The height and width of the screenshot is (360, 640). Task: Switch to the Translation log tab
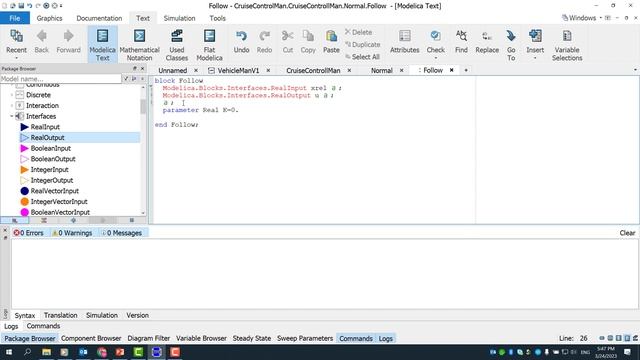click(x=60, y=315)
